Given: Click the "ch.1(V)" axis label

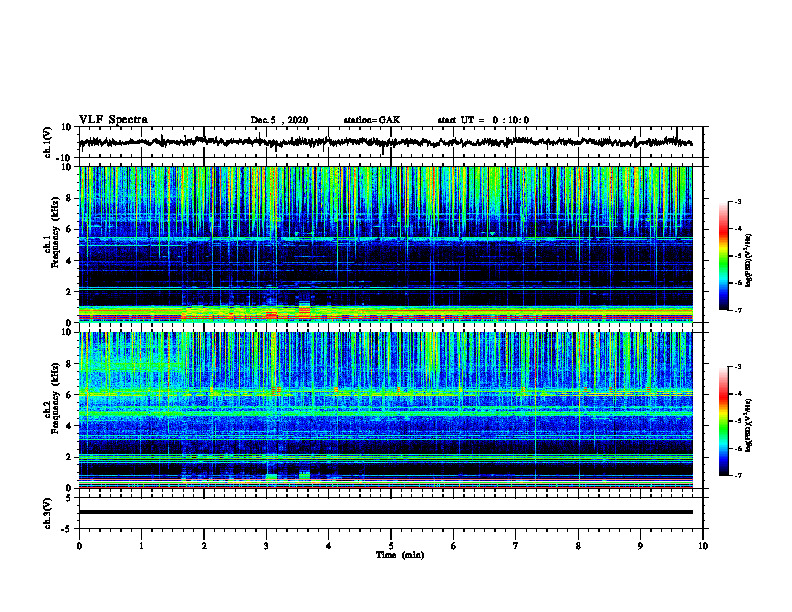Looking at the screenshot, I should tap(48, 142).
